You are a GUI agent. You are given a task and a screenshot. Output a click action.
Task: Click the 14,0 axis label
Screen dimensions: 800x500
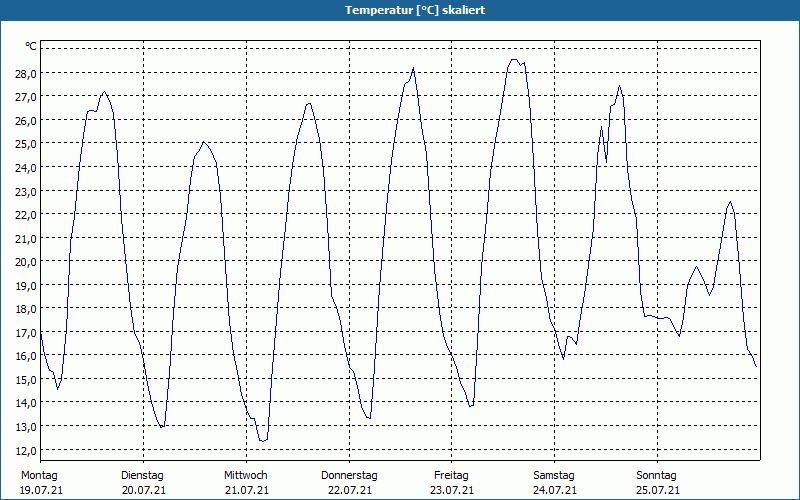click(26, 403)
